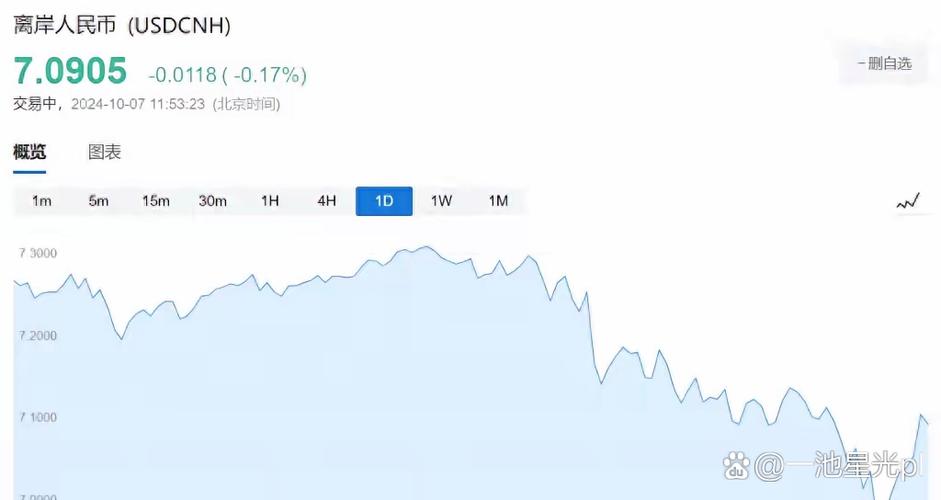Viewport: 941px width, 500px height.
Task: Select the active 1D timeframe button
Action: pyautogui.click(x=384, y=201)
